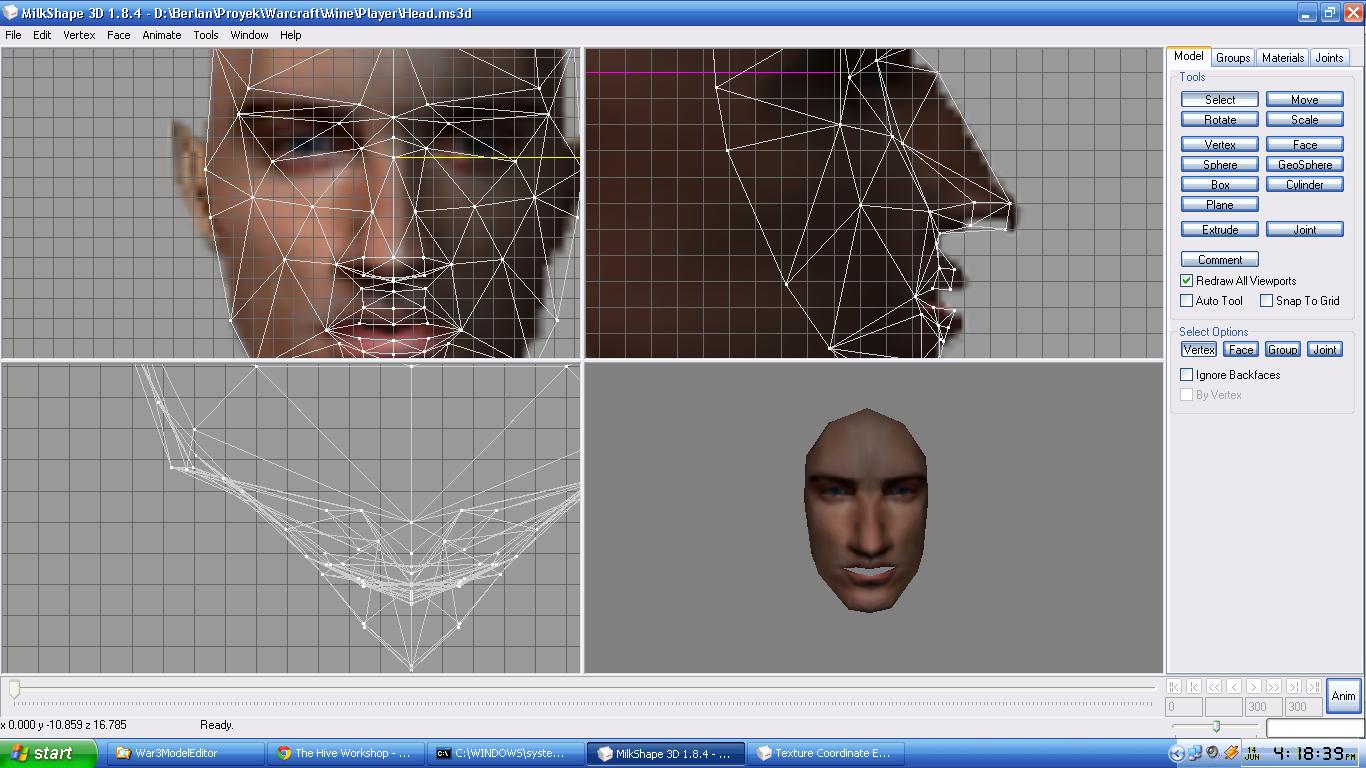This screenshot has height=768, width=1366.
Task: Choose the Rotate tool
Action: (x=1219, y=119)
